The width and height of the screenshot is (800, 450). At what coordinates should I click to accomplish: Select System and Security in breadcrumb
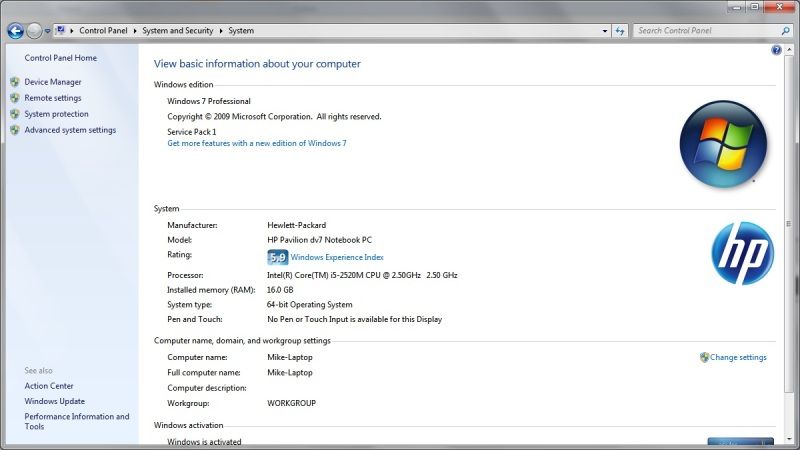click(178, 31)
